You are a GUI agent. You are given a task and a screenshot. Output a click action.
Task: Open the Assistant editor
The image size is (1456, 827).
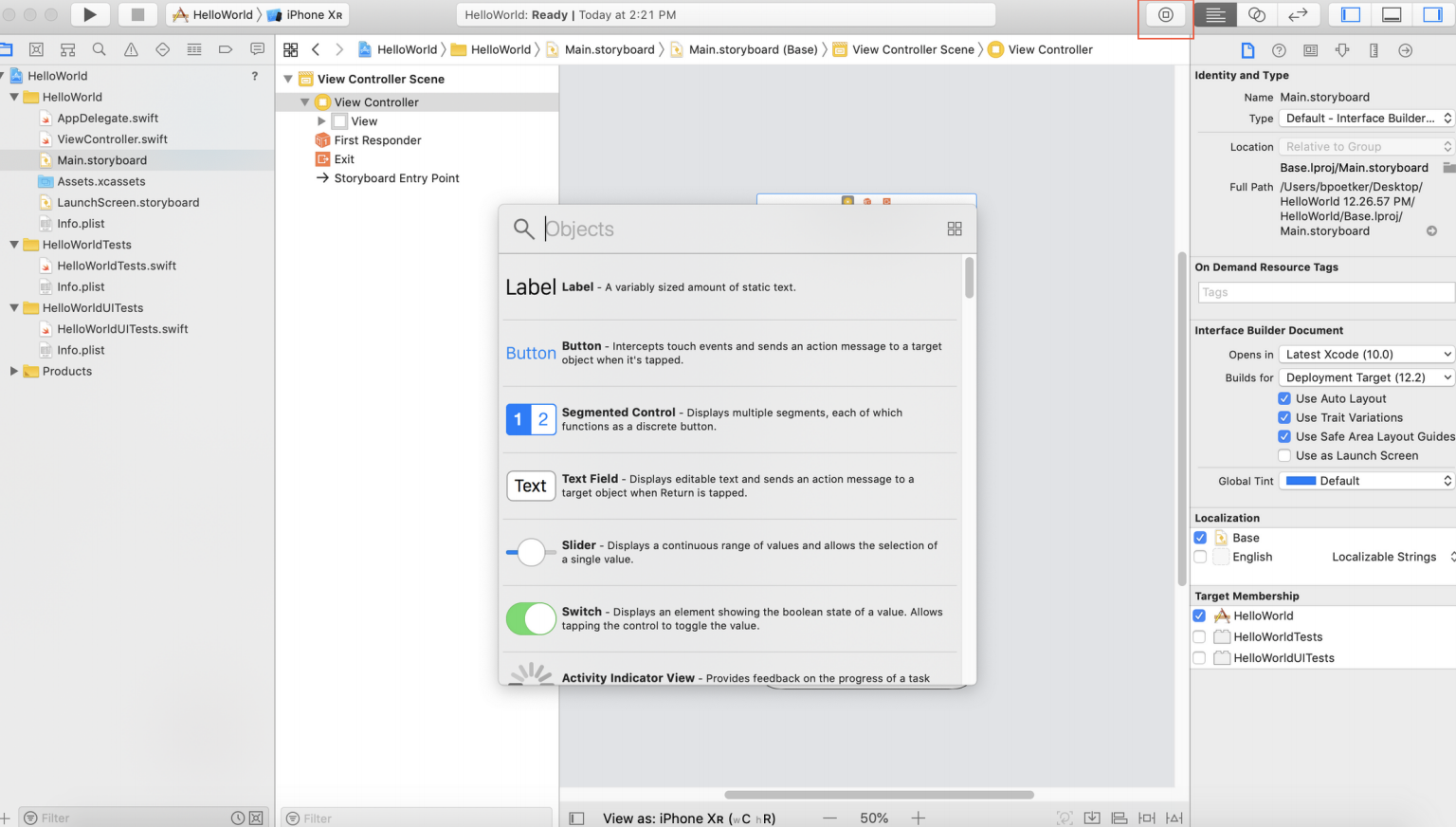[x=1257, y=14]
